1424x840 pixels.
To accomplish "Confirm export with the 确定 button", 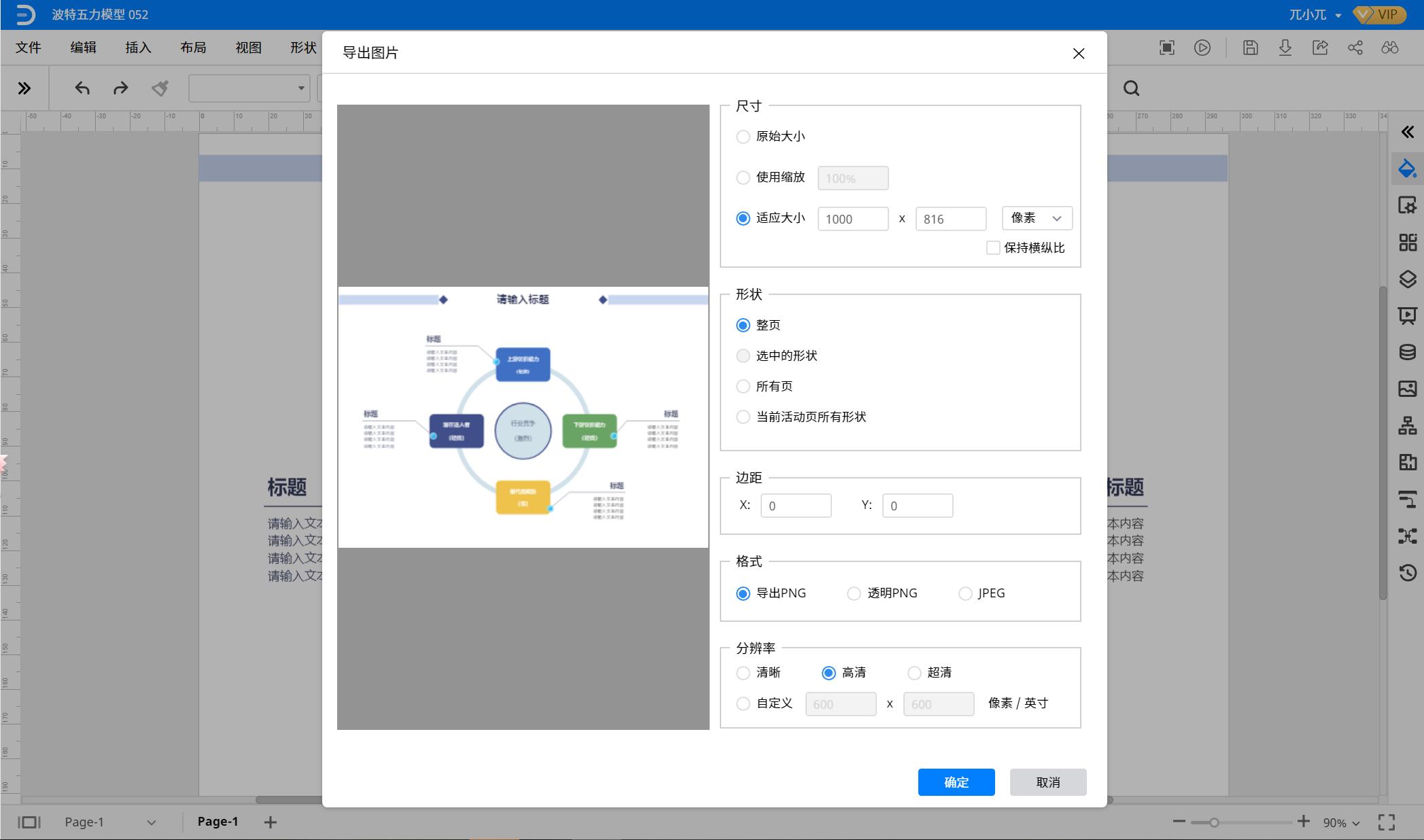I will coord(956,782).
